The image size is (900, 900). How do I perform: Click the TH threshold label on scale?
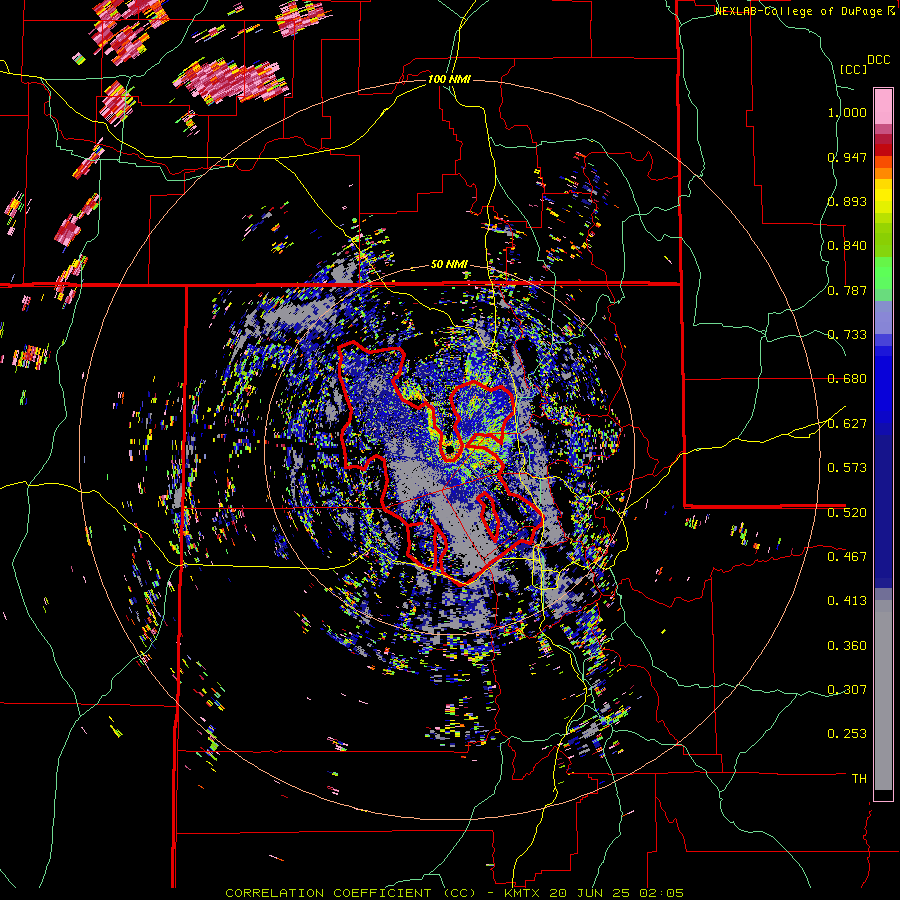tap(859, 778)
